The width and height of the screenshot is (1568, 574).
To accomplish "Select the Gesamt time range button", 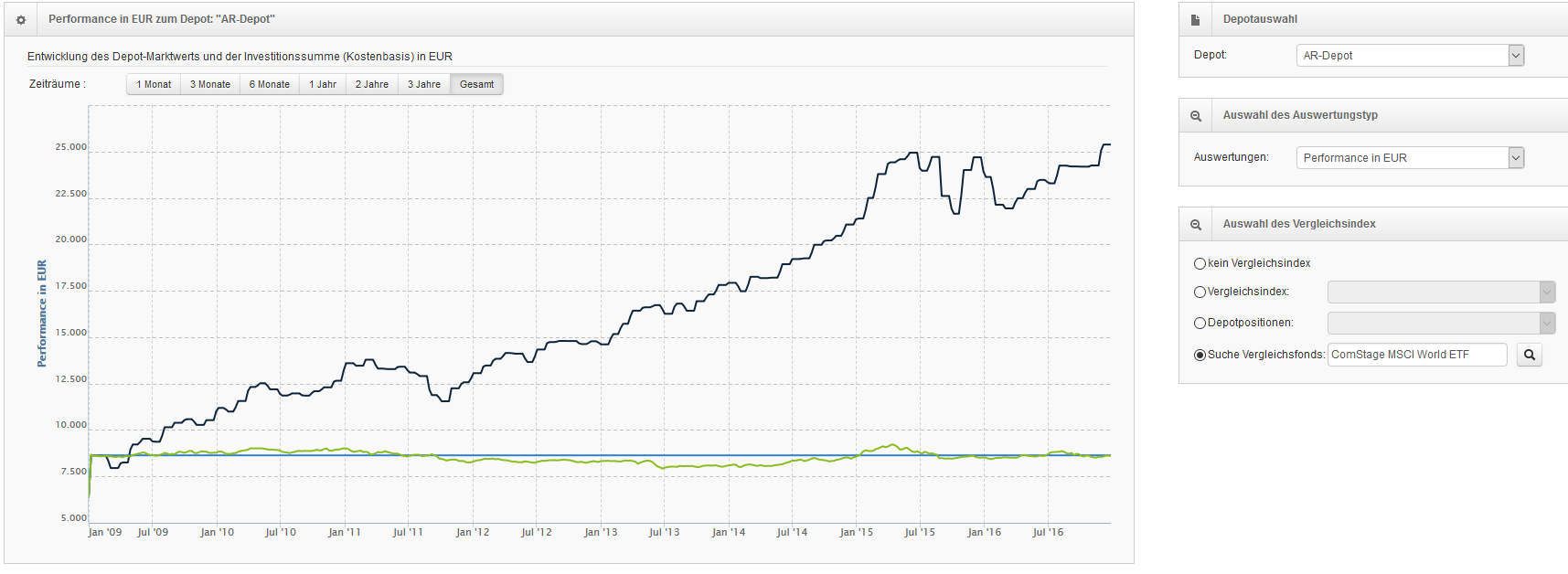I will coord(476,84).
